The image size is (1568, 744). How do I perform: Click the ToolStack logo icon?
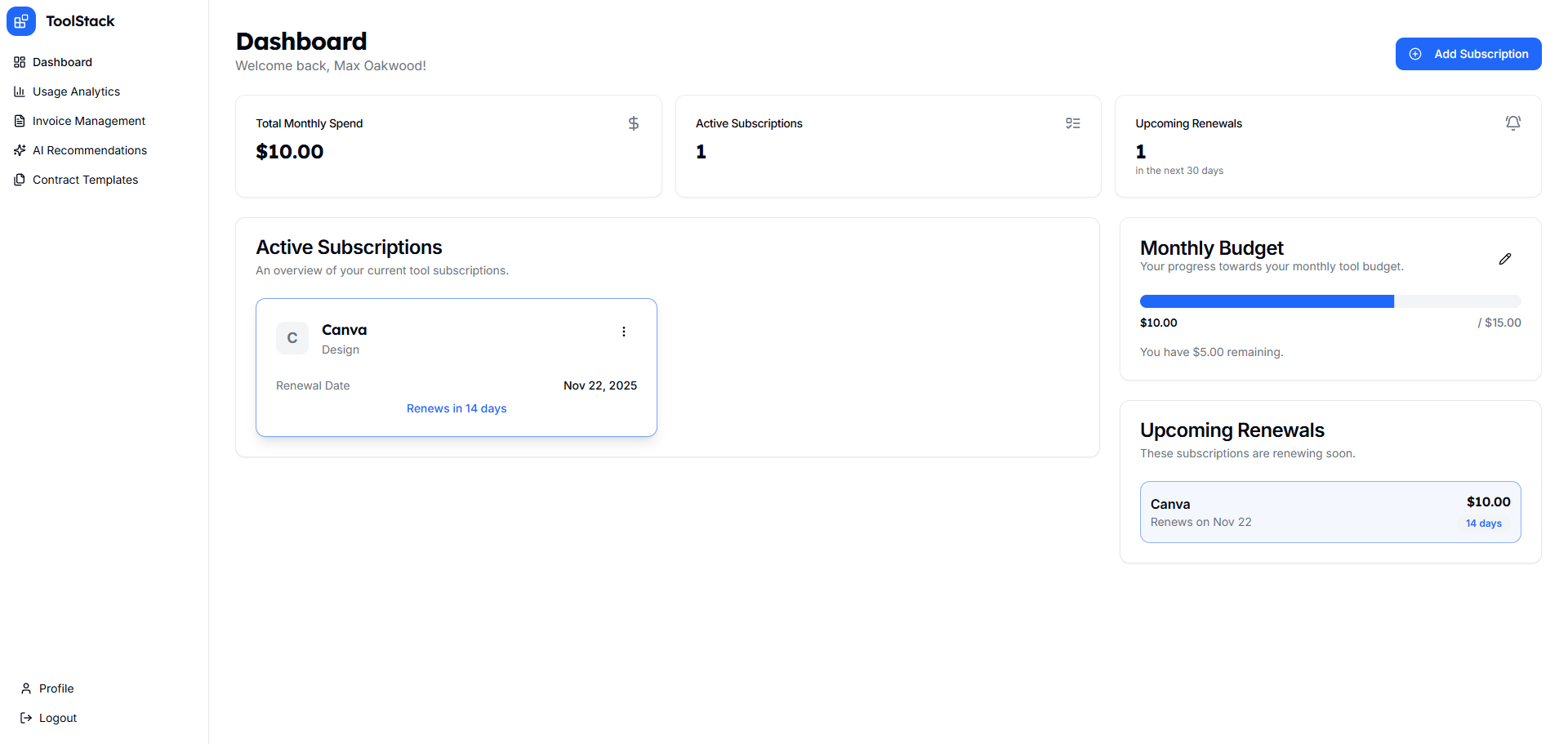pos(21,21)
